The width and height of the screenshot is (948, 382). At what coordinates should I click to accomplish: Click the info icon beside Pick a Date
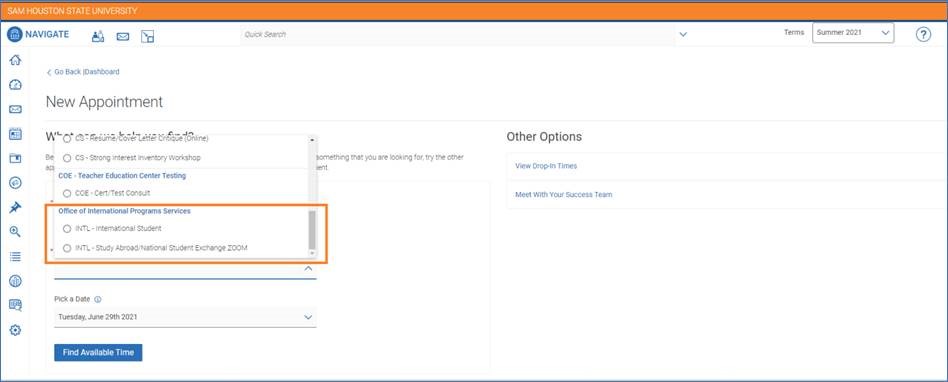pyautogui.click(x=98, y=299)
